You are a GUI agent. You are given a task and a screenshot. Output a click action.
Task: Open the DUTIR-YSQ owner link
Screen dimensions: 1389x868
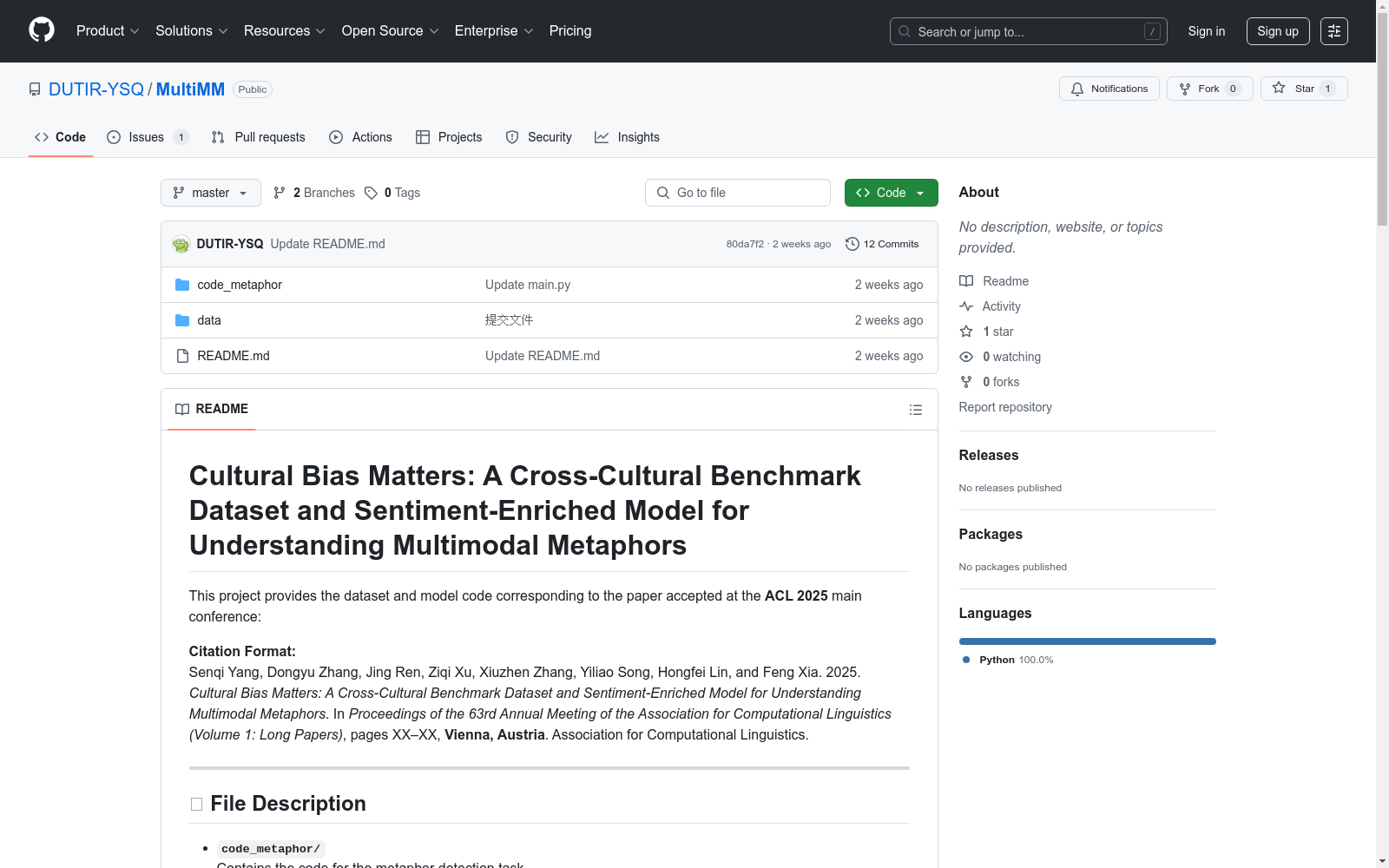pyautogui.click(x=96, y=89)
